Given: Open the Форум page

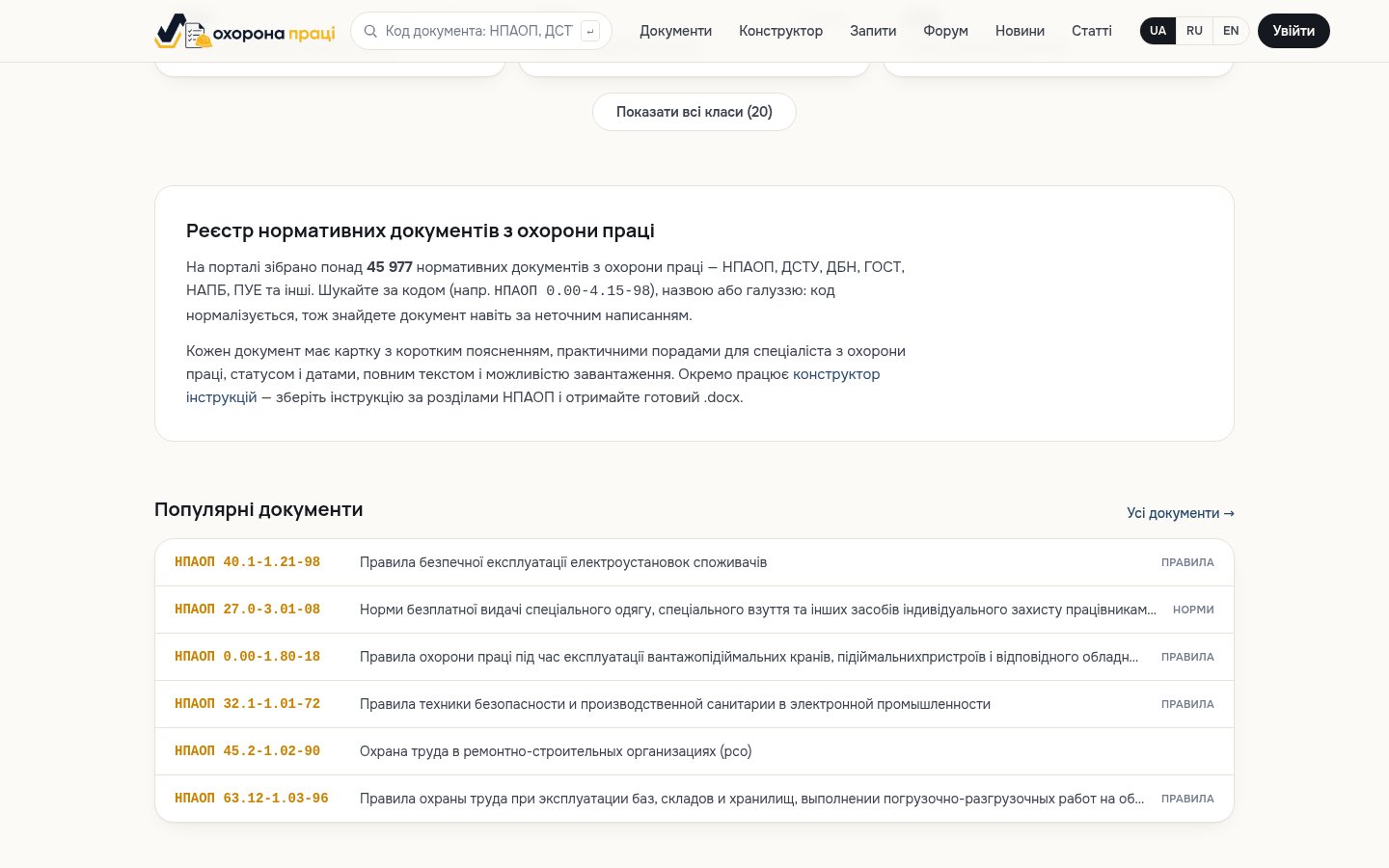Looking at the screenshot, I should (945, 31).
